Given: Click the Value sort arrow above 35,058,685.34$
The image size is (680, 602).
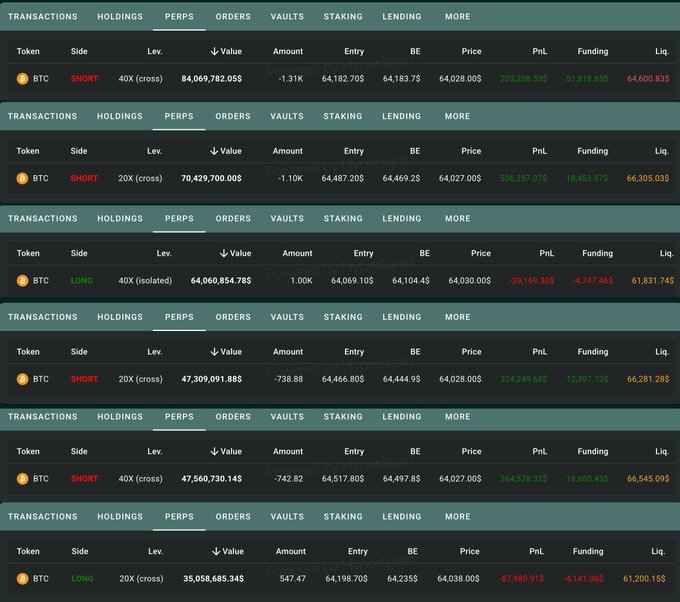Looking at the screenshot, I should (x=216, y=551).
